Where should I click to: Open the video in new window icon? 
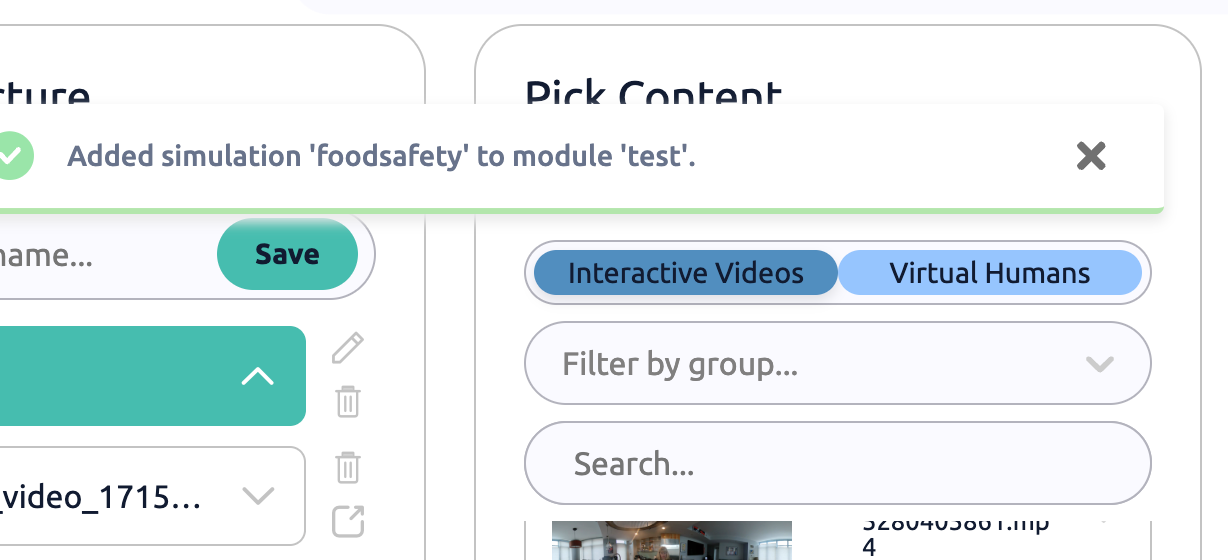pyautogui.click(x=347, y=521)
